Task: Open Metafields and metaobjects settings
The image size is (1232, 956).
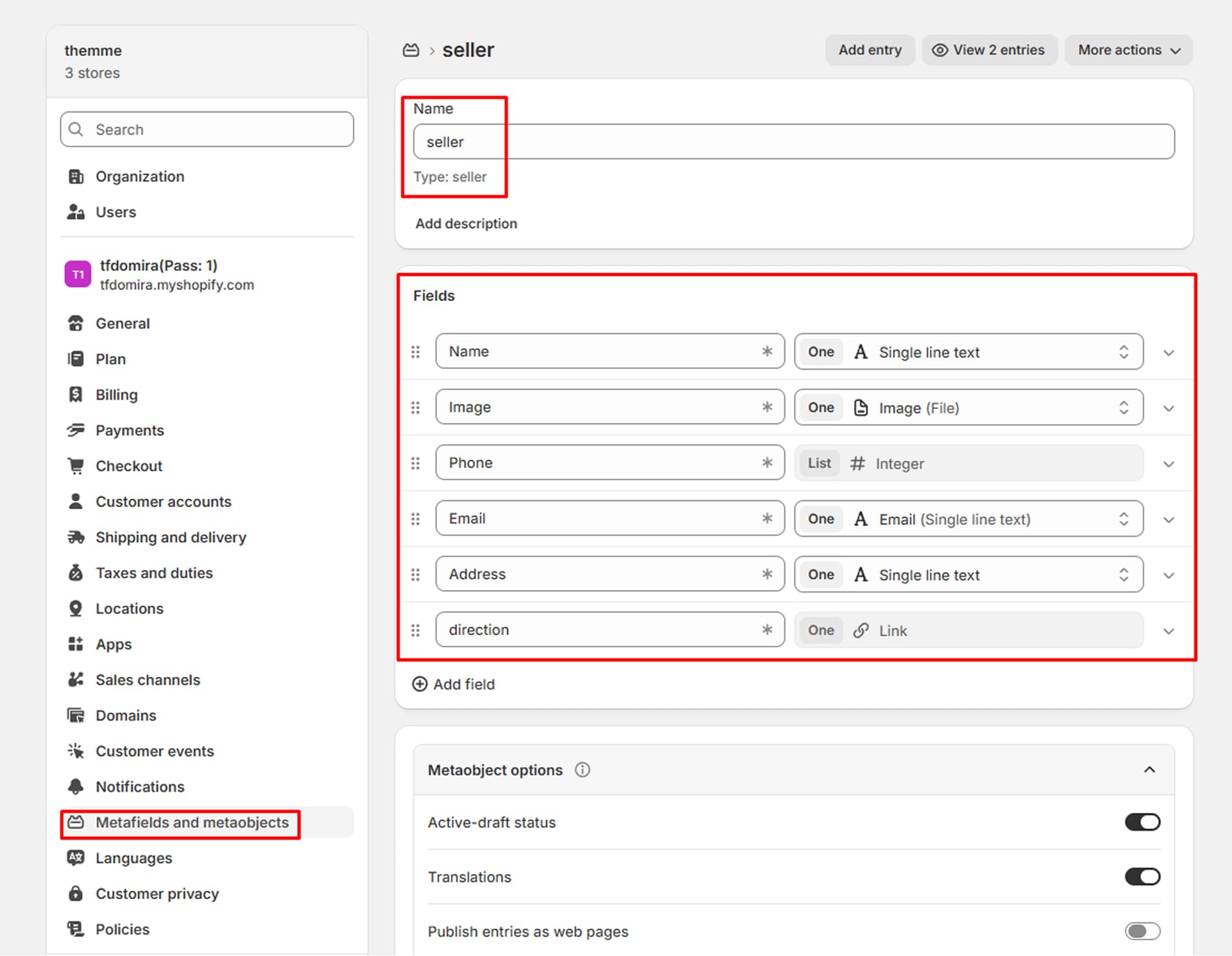Action: point(207,822)
